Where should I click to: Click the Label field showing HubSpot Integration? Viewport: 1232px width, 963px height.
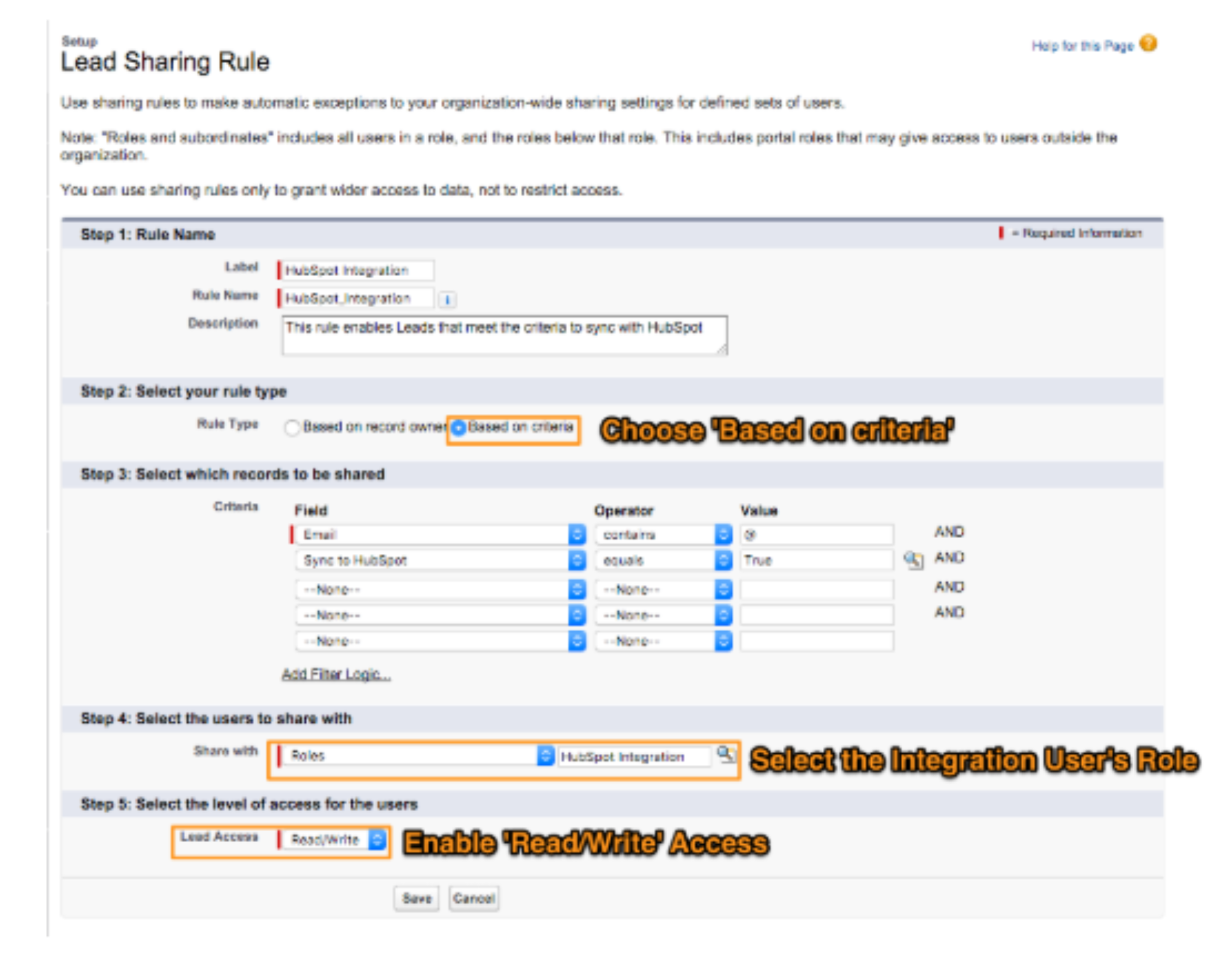point(358,271)
